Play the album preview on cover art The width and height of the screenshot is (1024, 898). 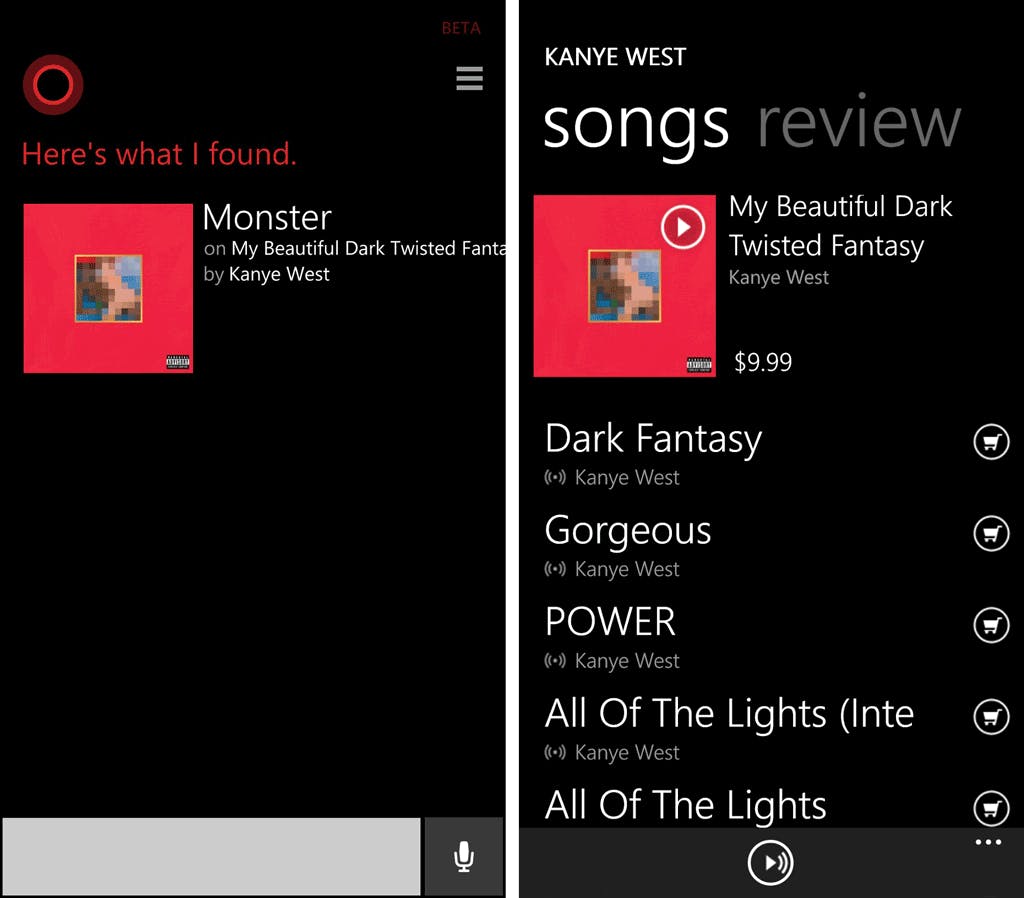[x=682, y=228]
